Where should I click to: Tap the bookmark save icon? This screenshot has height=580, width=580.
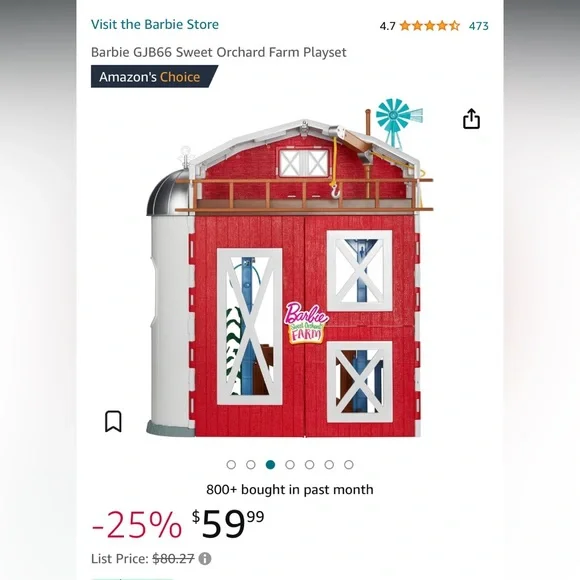[x=113, y=421]
